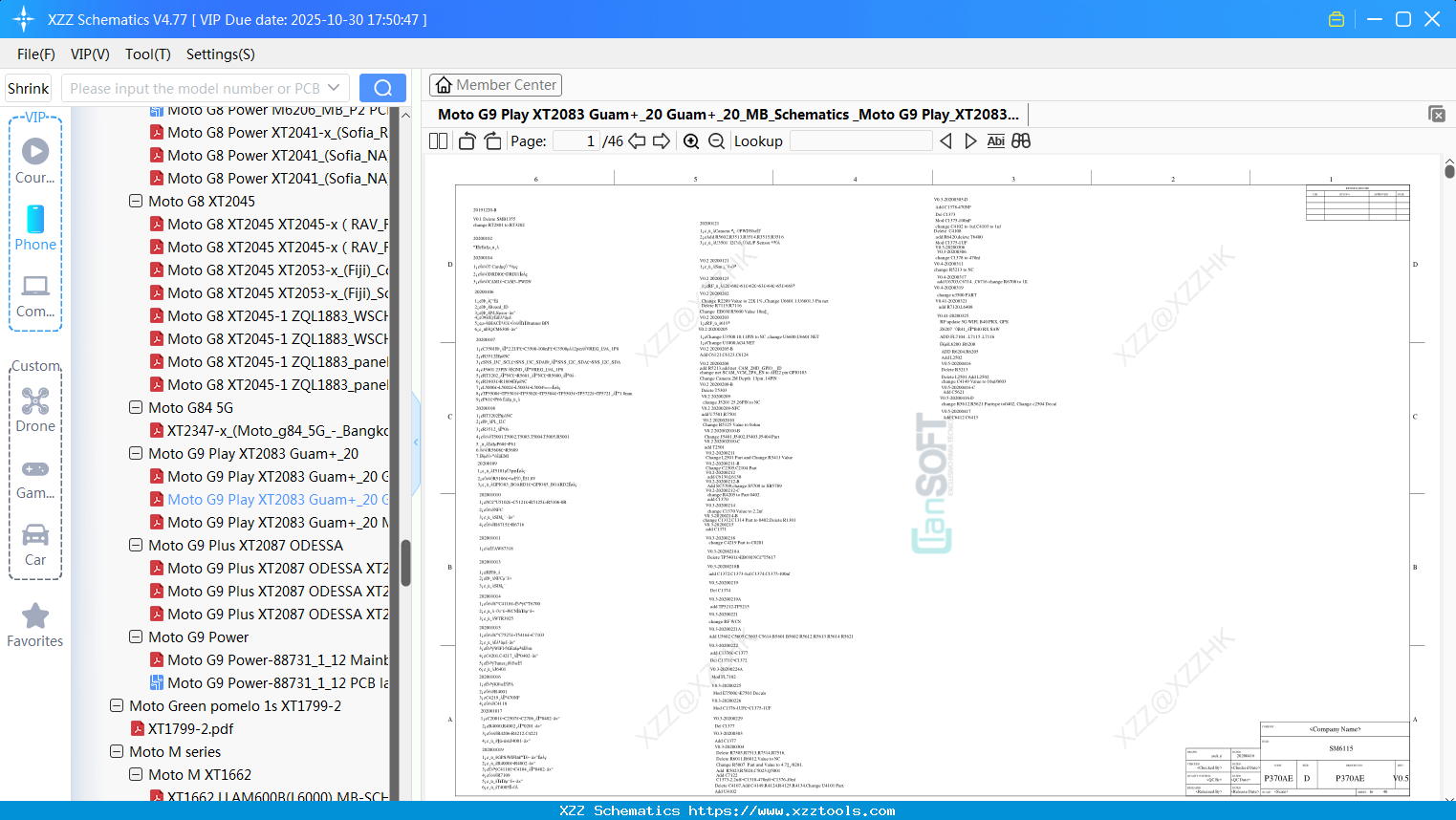Zoom in on the schematic
This screenshot has width=1456, height=820.
[x=691, y=141]
